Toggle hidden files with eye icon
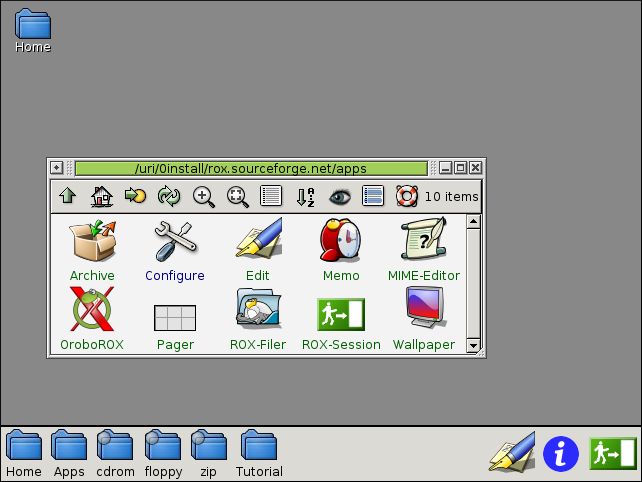642x482 pixels. pos(339,197)
